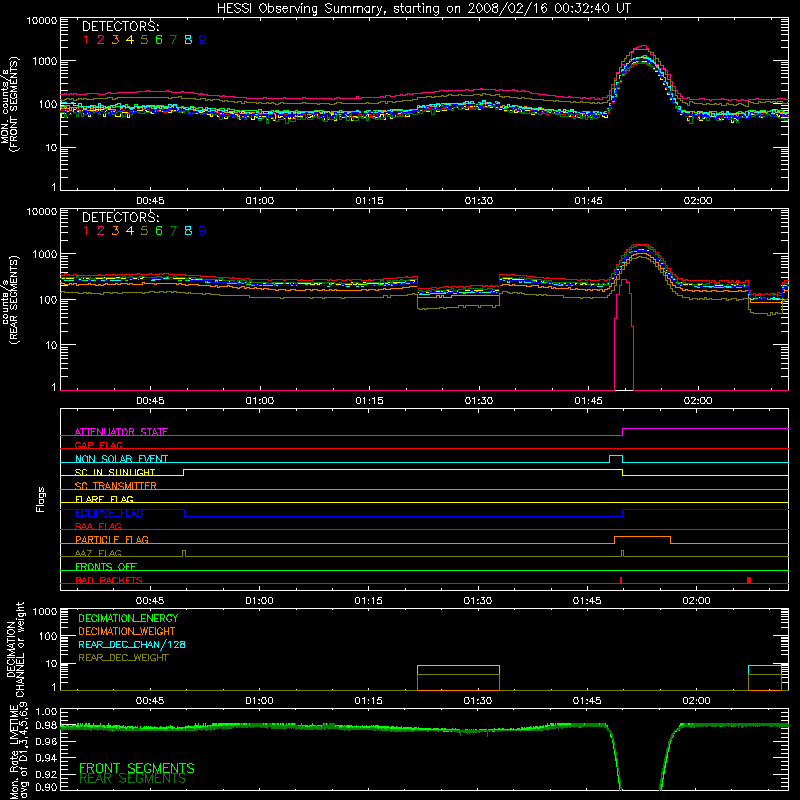The image size is (800, 800).
Task: Click the FLARE_FLAG label
Action: (x=104, y=499)
